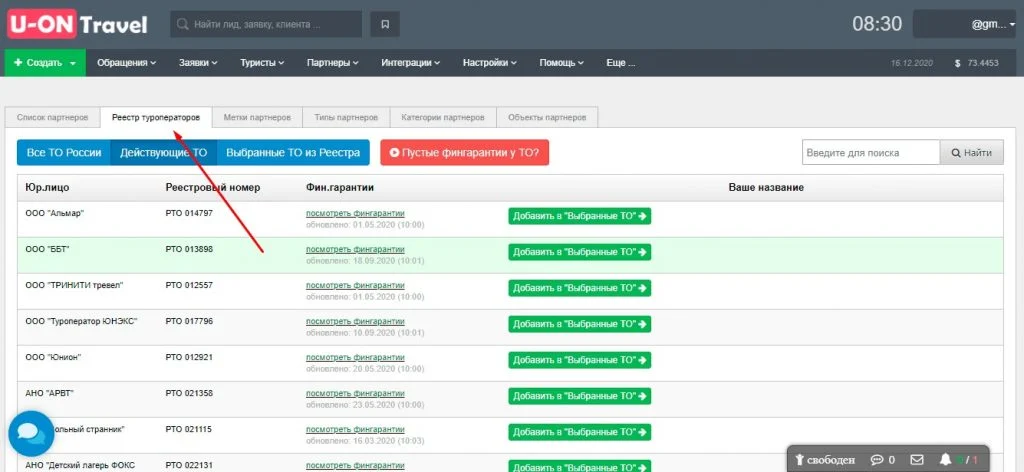Click the 'Введите для поиска' field
Screen dimensions: 1024x472
871,153
